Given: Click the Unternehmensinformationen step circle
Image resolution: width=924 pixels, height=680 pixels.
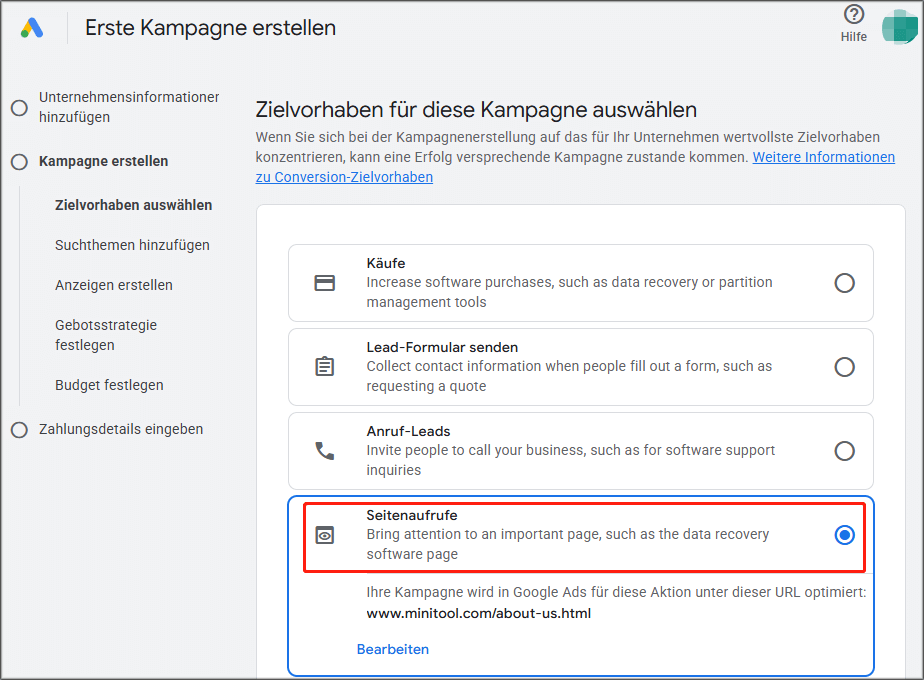Looking at the screenshot, I should [x=18, y=108].
